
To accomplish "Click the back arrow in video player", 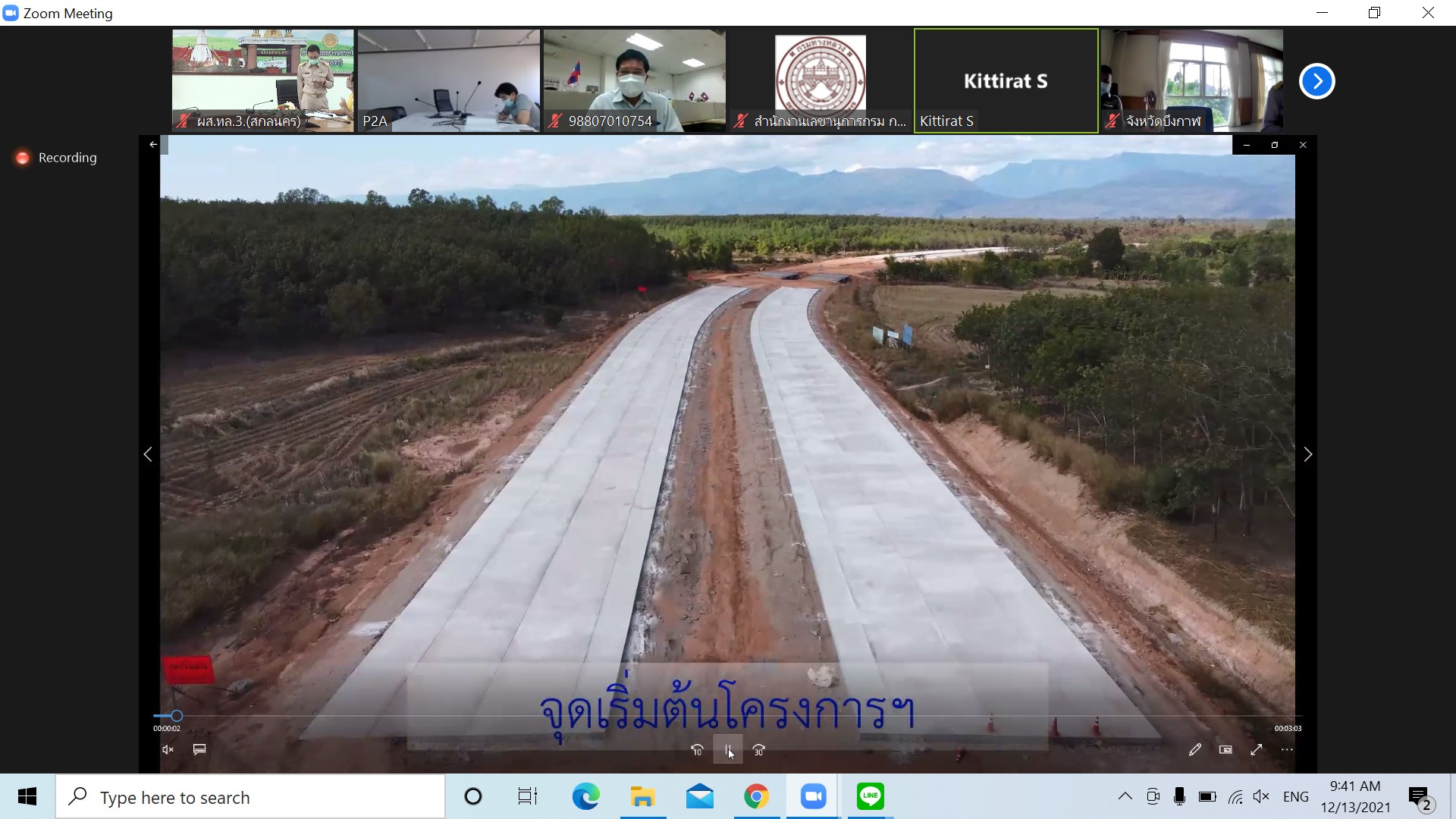I will point(153,144).
